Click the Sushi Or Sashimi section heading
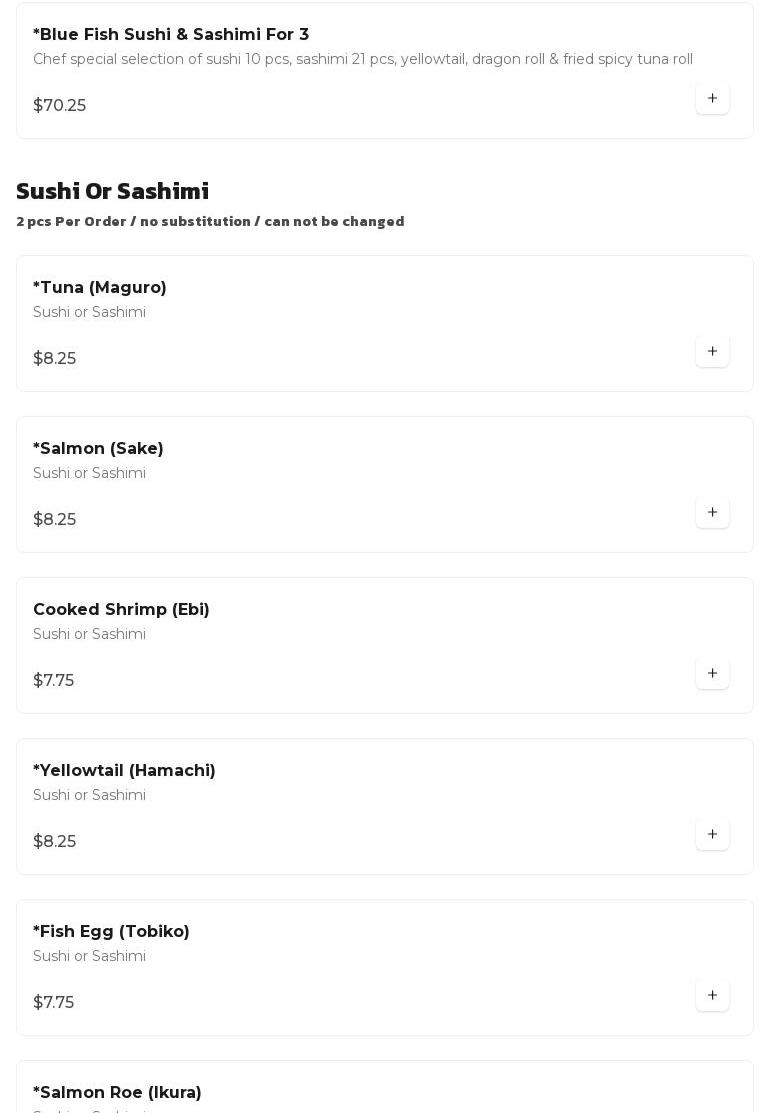Image resolution: width=770 pixels, height=1113 pixels. tap(112, 191)
